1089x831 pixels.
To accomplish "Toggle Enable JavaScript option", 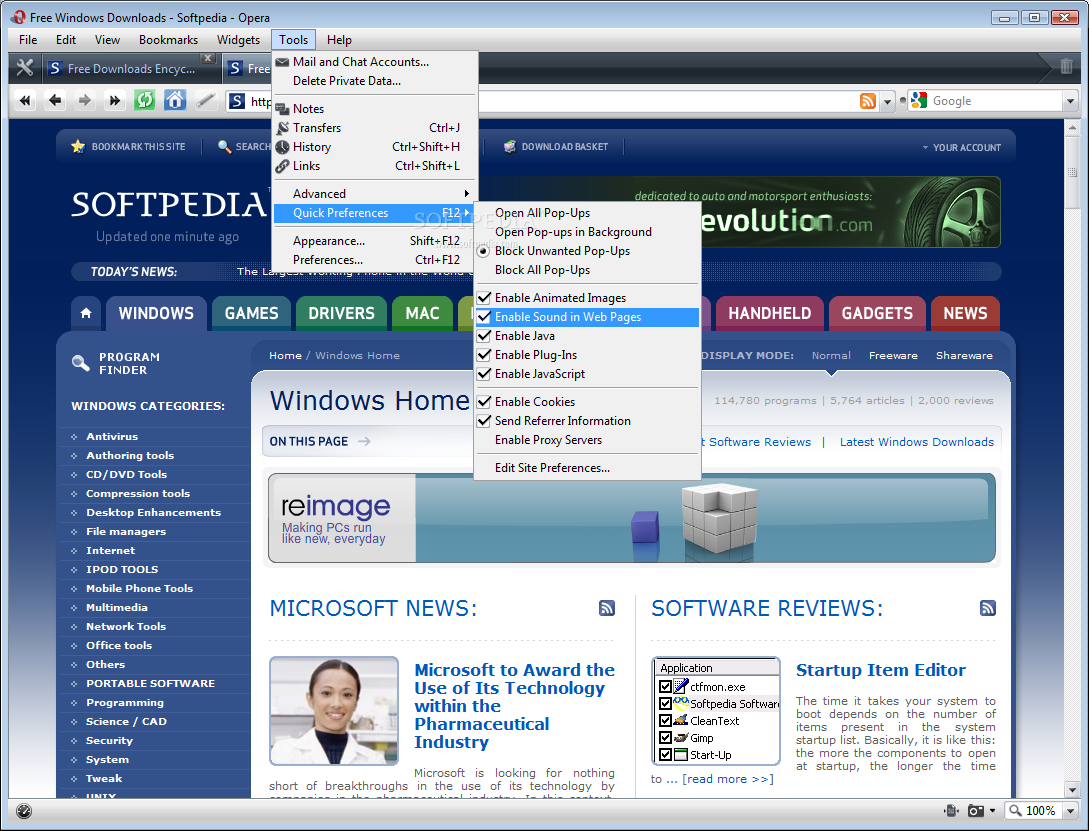I will pos(588,374).
